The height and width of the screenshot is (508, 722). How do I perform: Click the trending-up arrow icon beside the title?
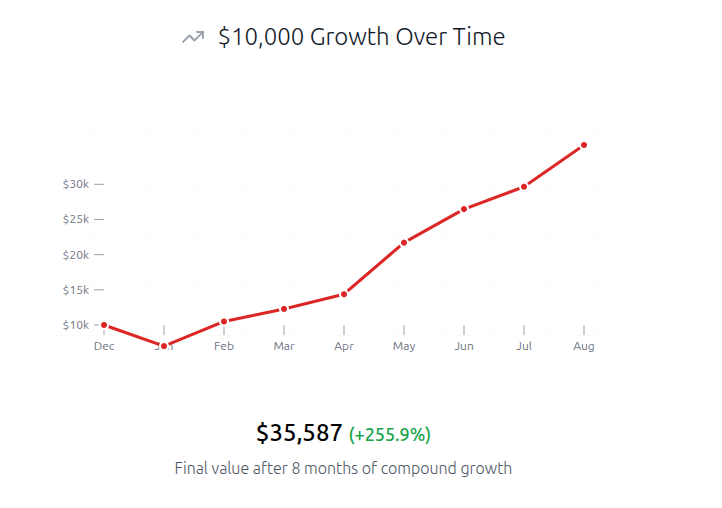click(192, 38)
